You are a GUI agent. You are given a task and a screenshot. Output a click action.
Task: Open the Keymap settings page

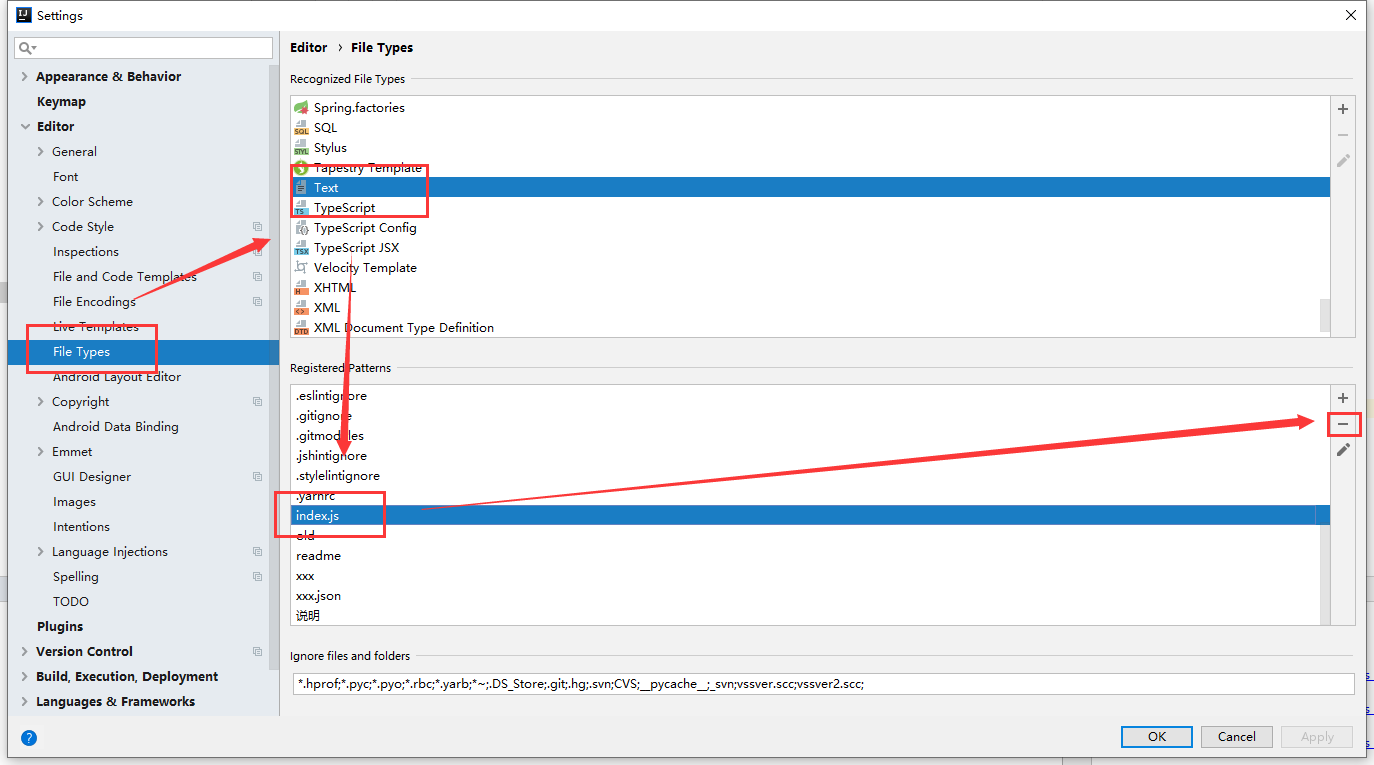[61, 102]
